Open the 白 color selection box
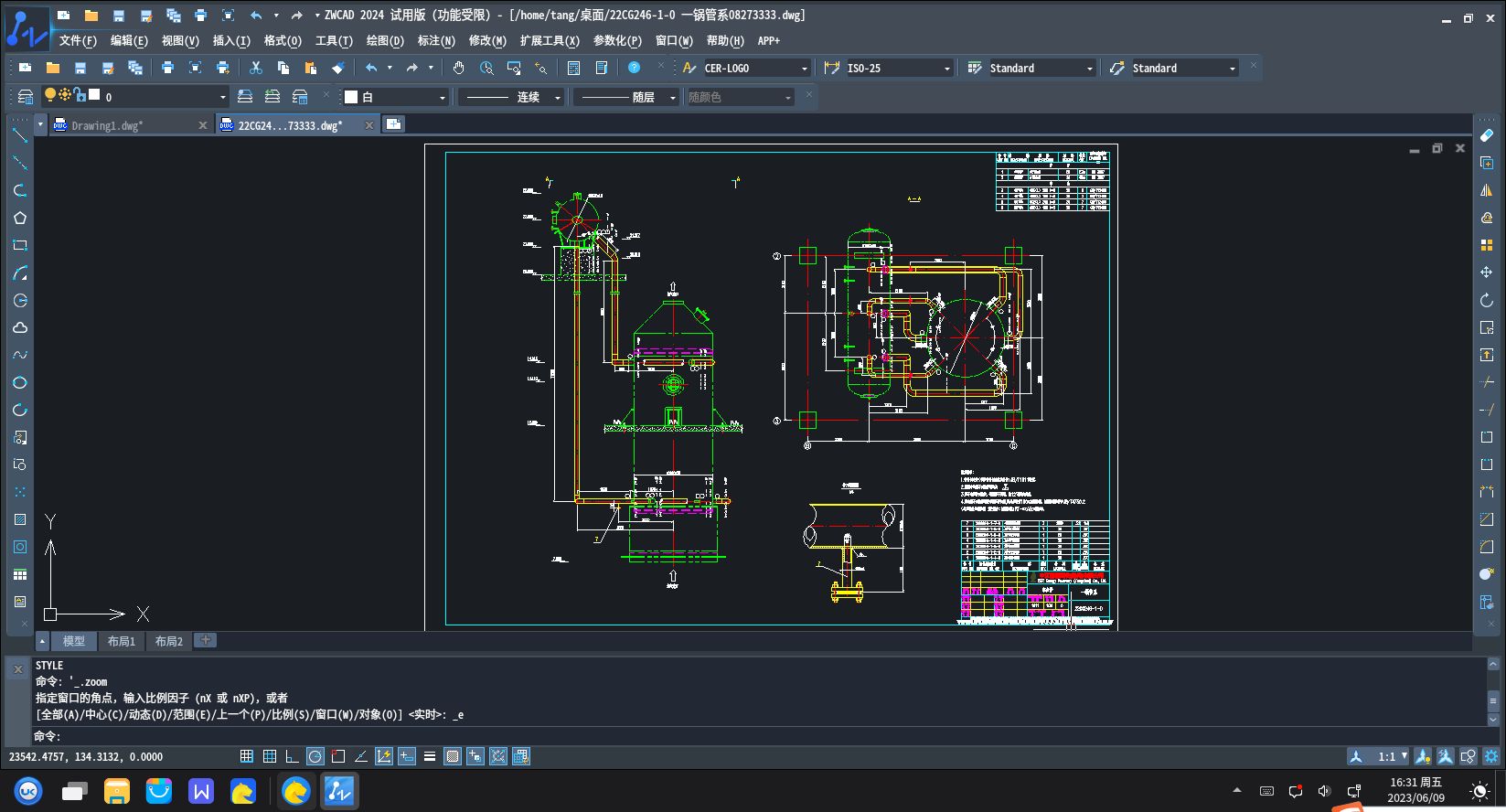The height and width of the screenshot is (812, 1506). click(x=395, y=97)
